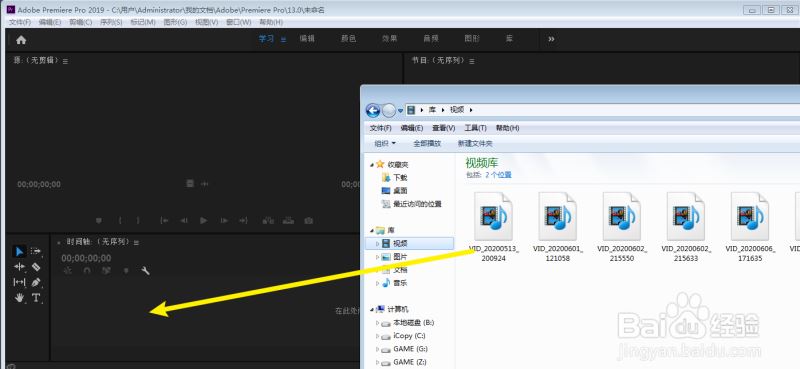This screenshot has width=800, height=369.
Task: Mark In point in Source monitor
Action: (120, 220)
